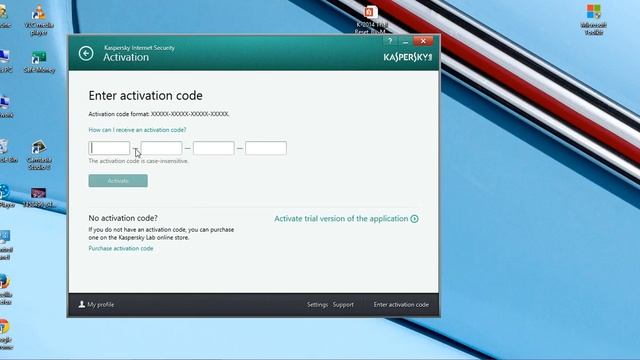Open the Purchase activation code link
Viewport: 640px width, 360px height.
tap(121, 248)
